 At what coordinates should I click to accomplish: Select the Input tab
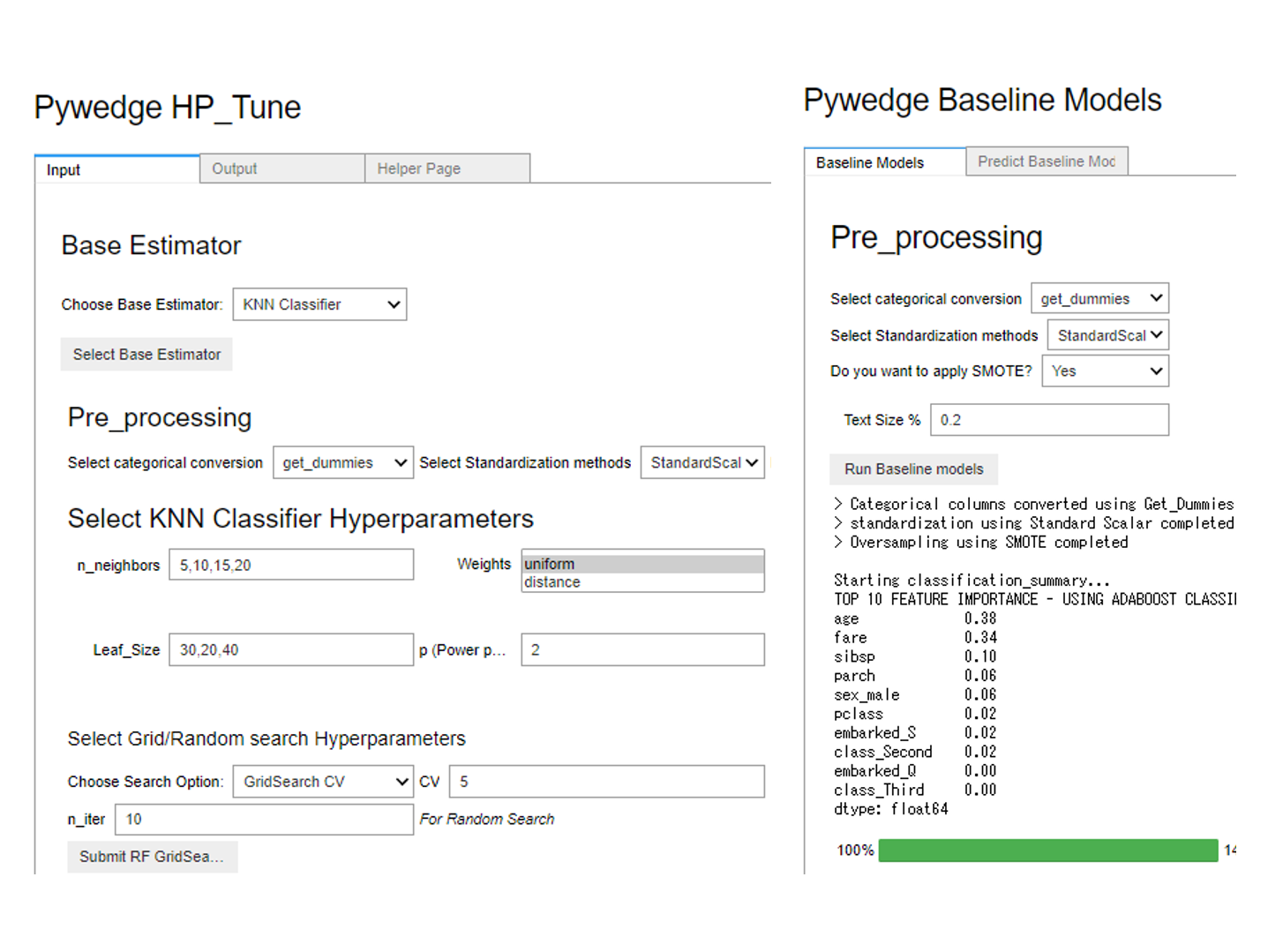coord(116,169)
